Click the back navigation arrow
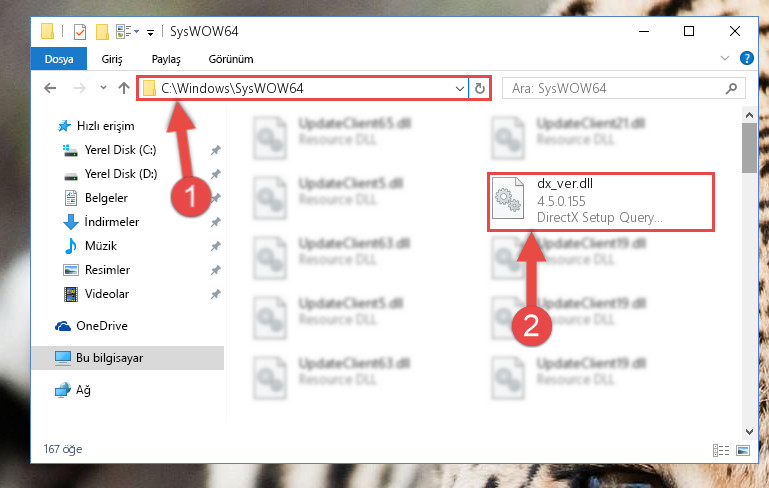 click(50, 88)
